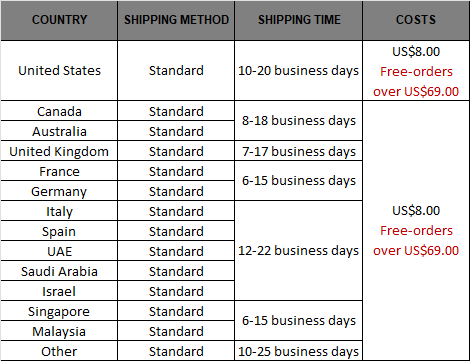This screenshot has width=470, height=361.
Task: Select the Other country cell
Action: pyautogui.click(x=59, y=351)
